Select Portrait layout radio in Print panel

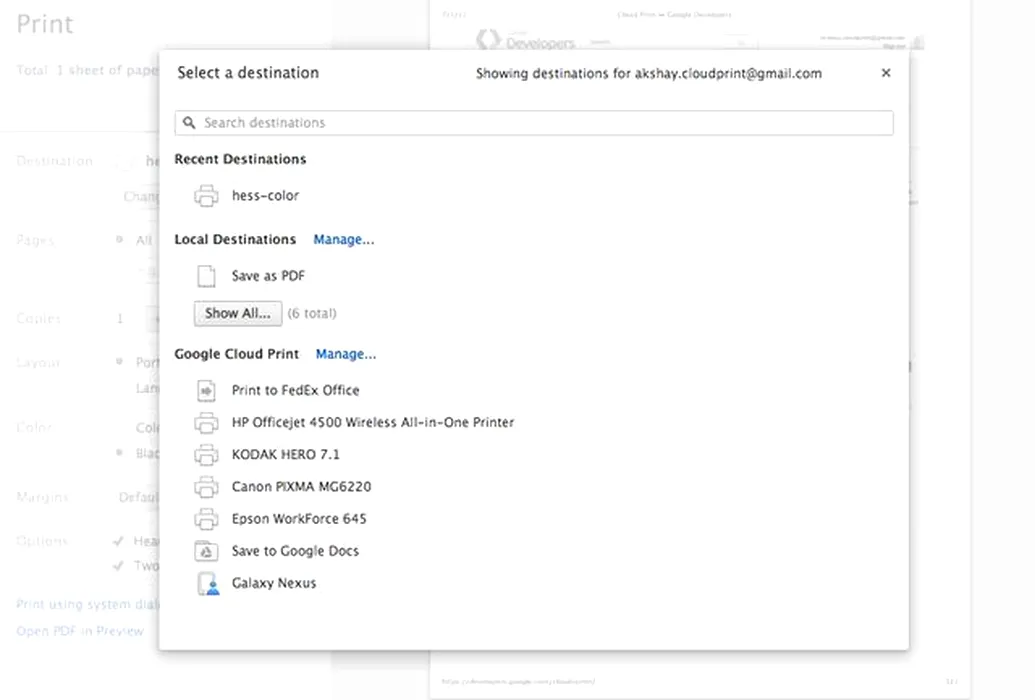119,362
